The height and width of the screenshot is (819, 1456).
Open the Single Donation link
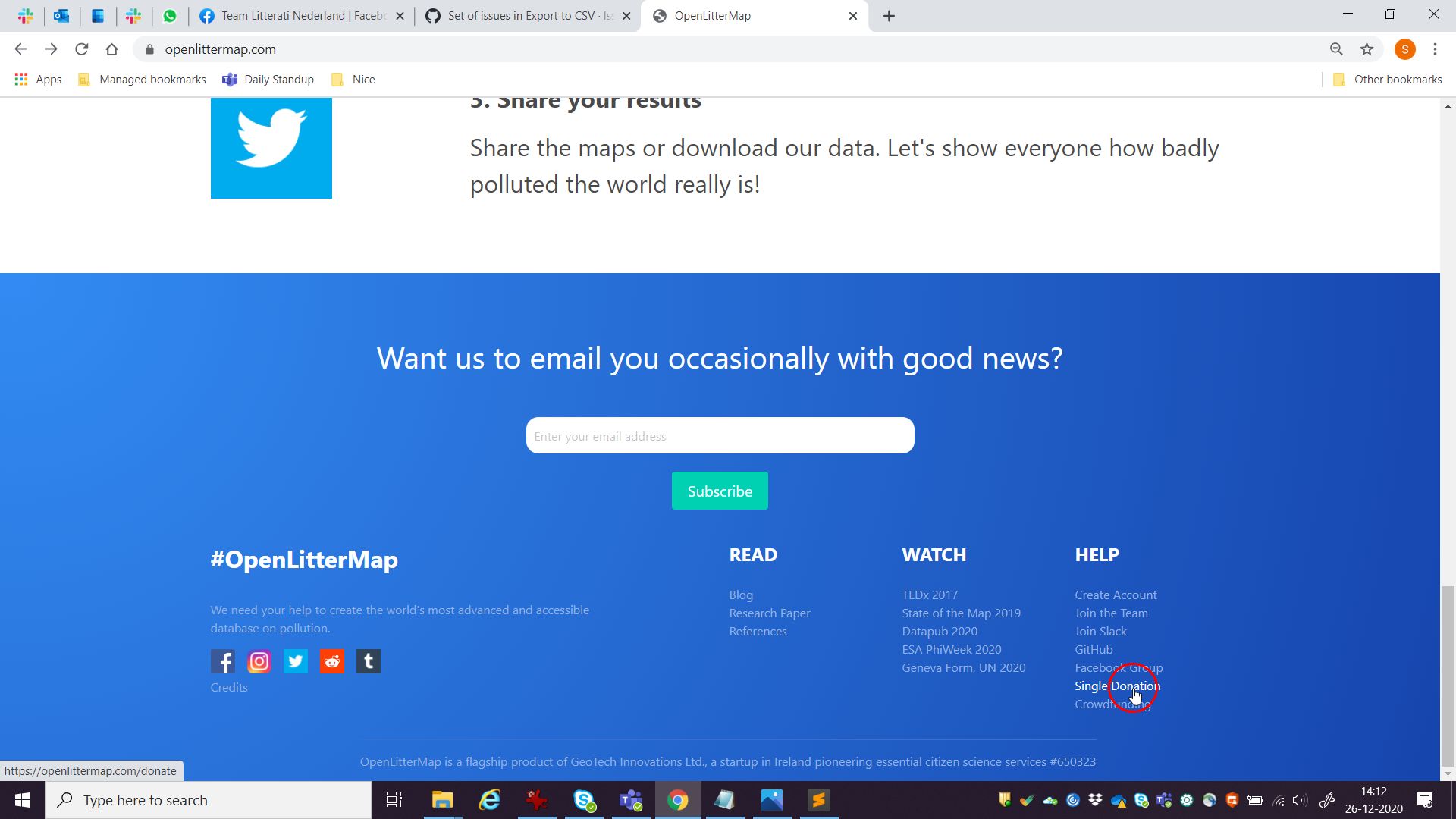coord(1116,686)
